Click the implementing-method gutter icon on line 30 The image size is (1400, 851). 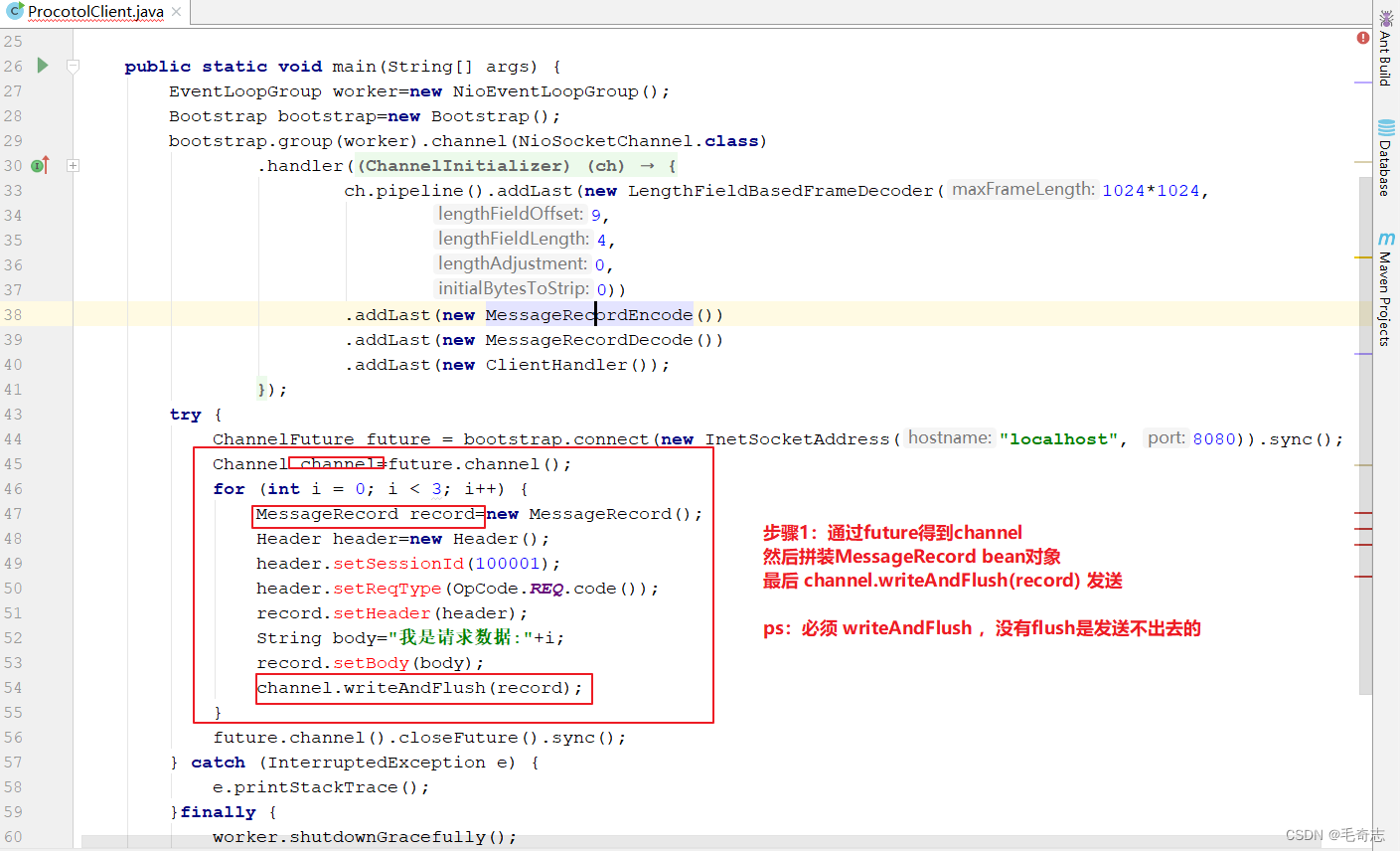[40, 165]
